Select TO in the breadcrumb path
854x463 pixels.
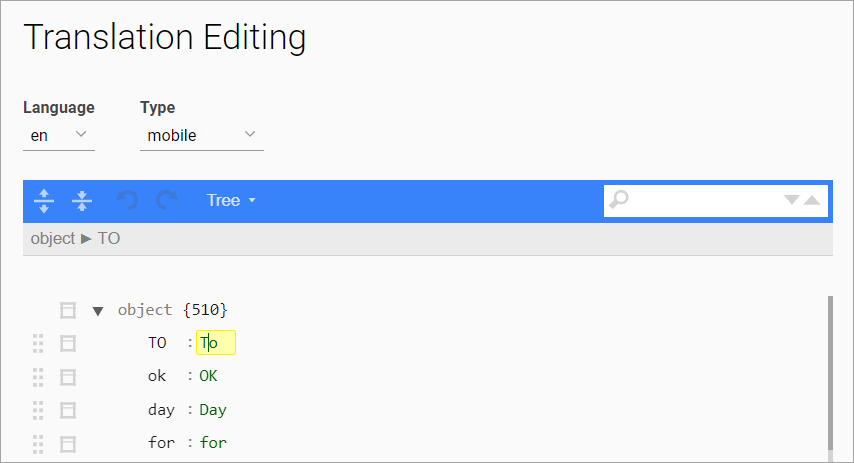[x=109, y=238]
